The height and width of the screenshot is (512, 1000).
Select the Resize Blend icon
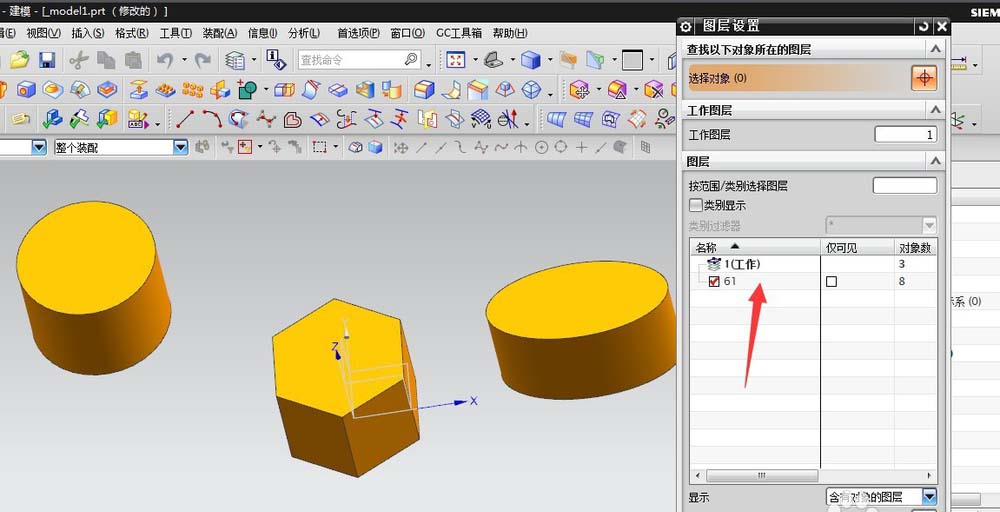[x=617, y=90]
